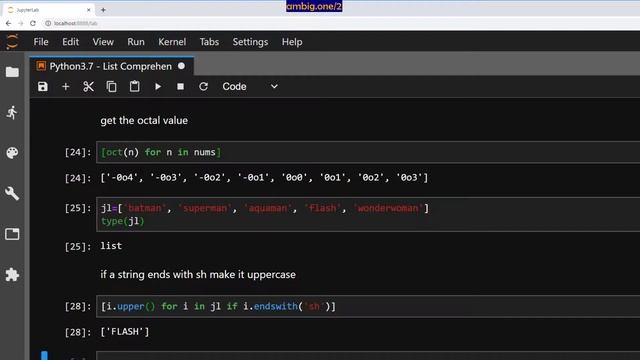Viewport: 640px width, 360px height.
Task: Click the [28]: input prompt label
Action: [78, 307]
